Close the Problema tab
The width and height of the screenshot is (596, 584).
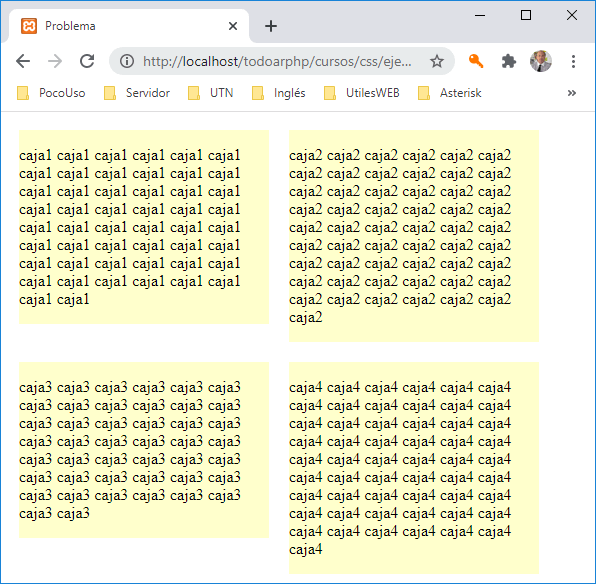coord(233,26)
